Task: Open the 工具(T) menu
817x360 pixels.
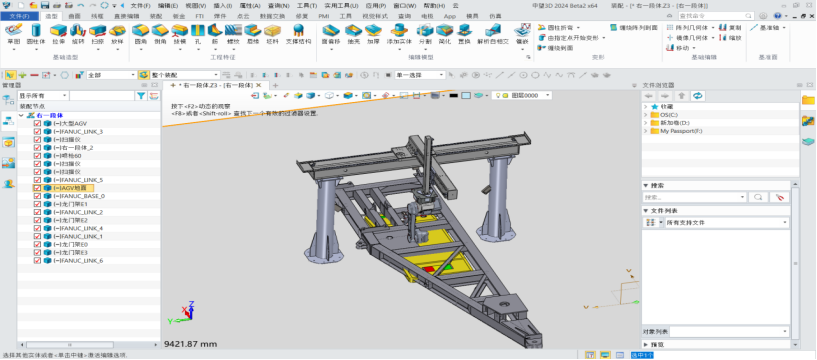Action: 306,5
